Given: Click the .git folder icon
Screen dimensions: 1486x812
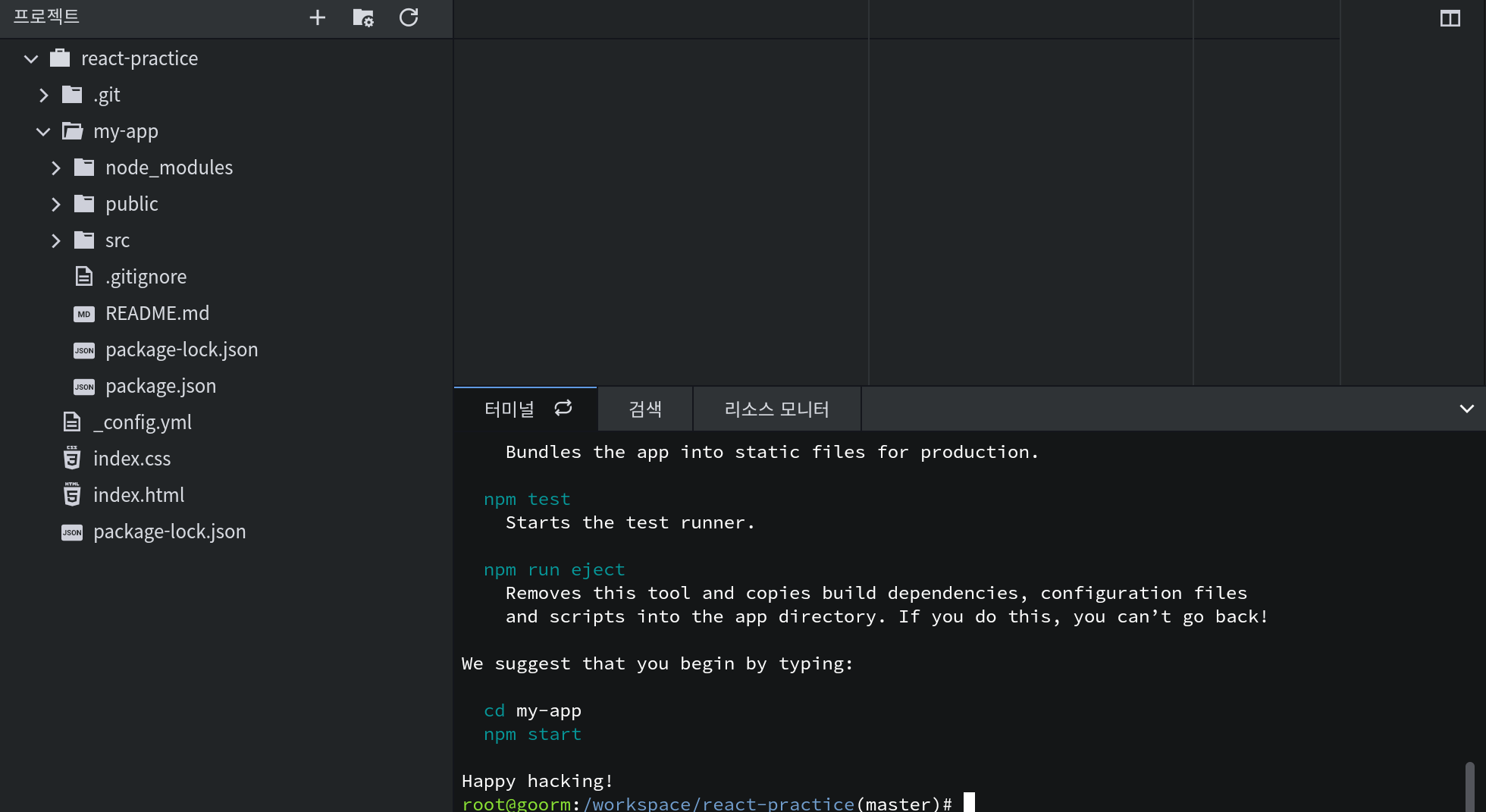Looking at the screenshot, I should tap(72, 94).
